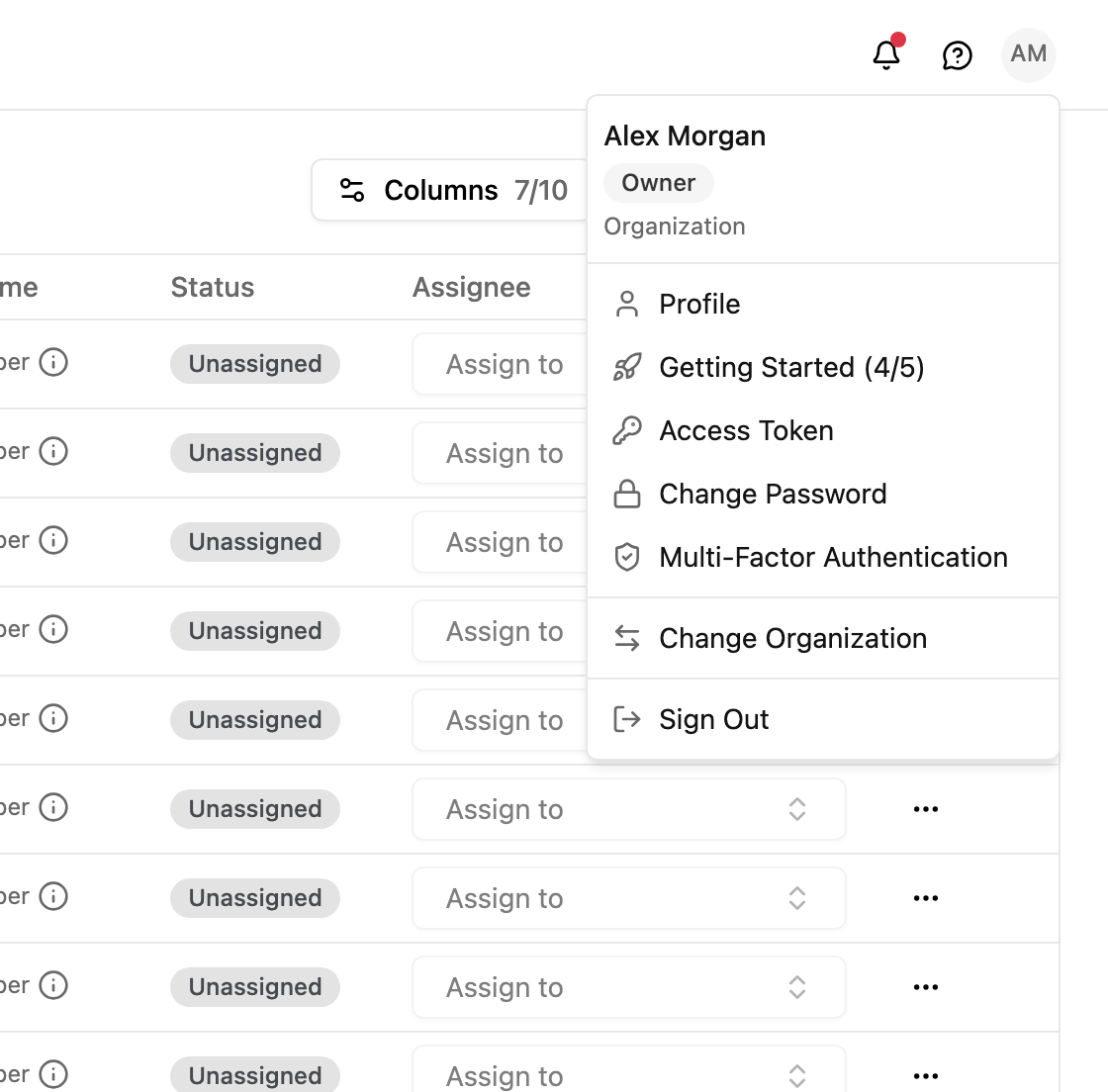
Task: Click the help question mark icon
Action: tap(958, 55)
